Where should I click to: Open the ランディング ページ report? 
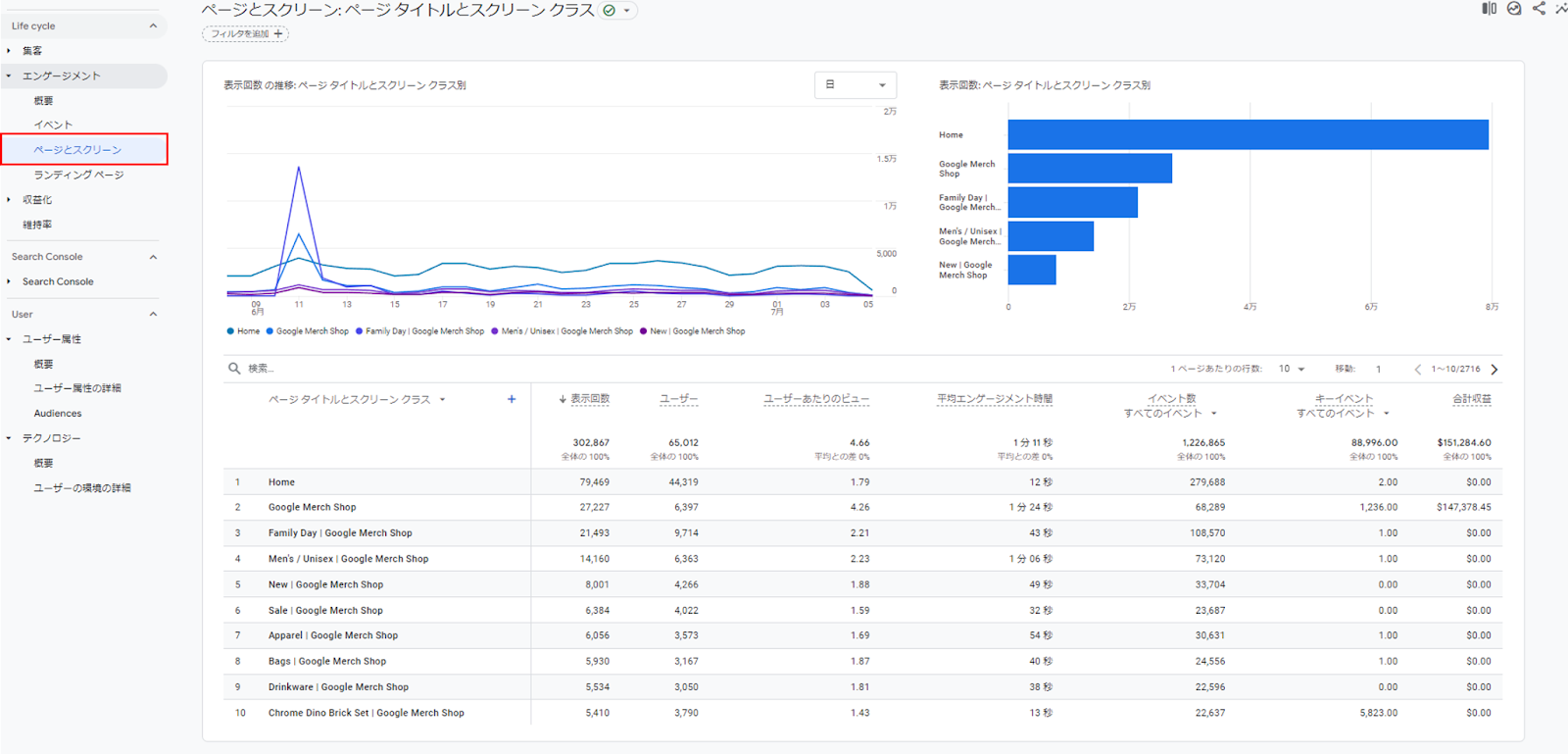78,176
